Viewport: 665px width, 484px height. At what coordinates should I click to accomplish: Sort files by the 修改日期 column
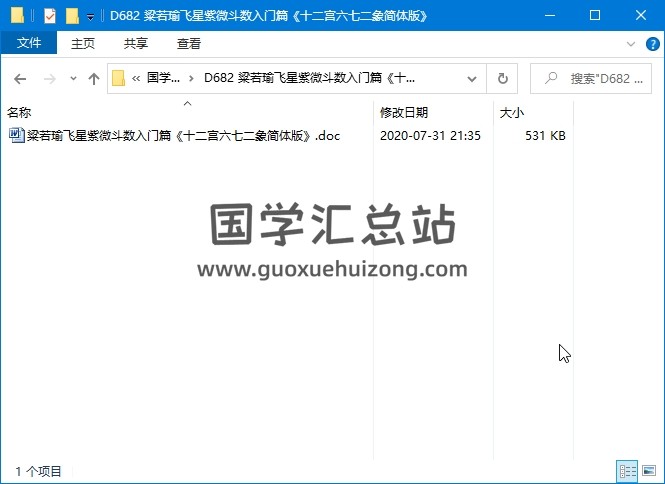pyautogui.click(x=404, y=113)
